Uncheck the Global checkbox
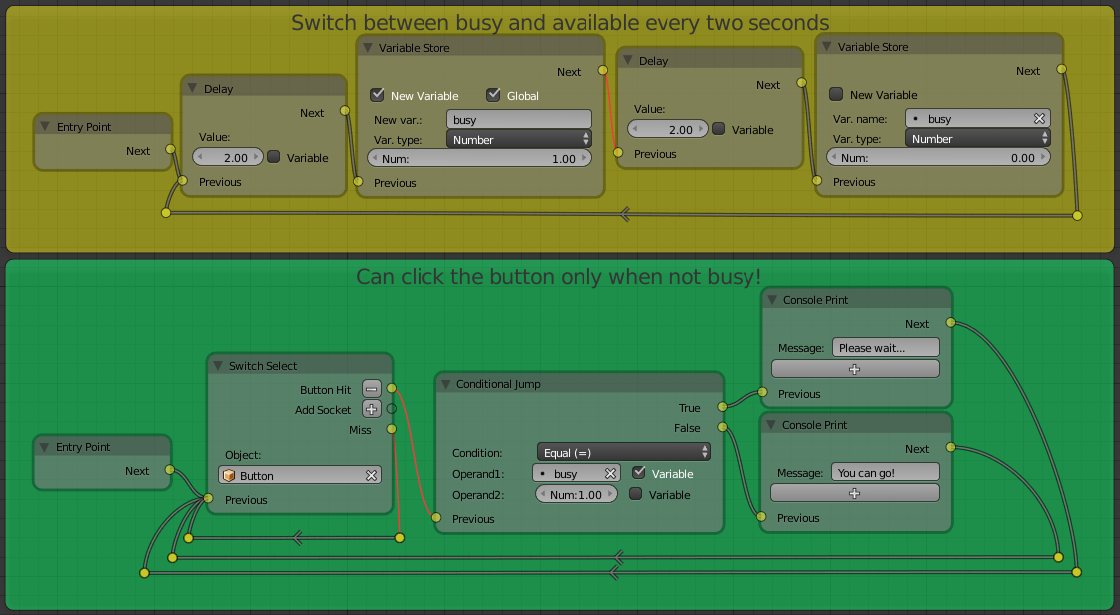The width and height of the screenshot is (1120, 615). pos(493,96)
